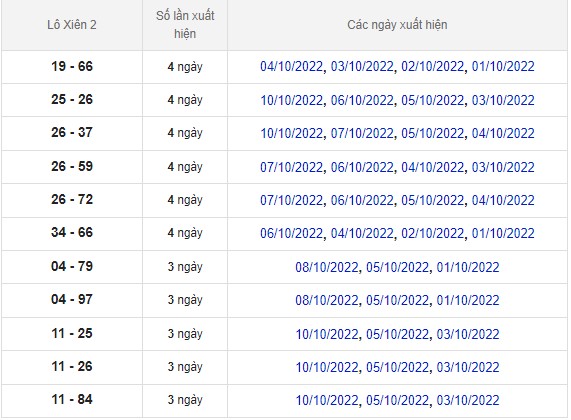
Task: Click 03/10/2022 date in 26 - 59 row
Action: pos(503,167)
